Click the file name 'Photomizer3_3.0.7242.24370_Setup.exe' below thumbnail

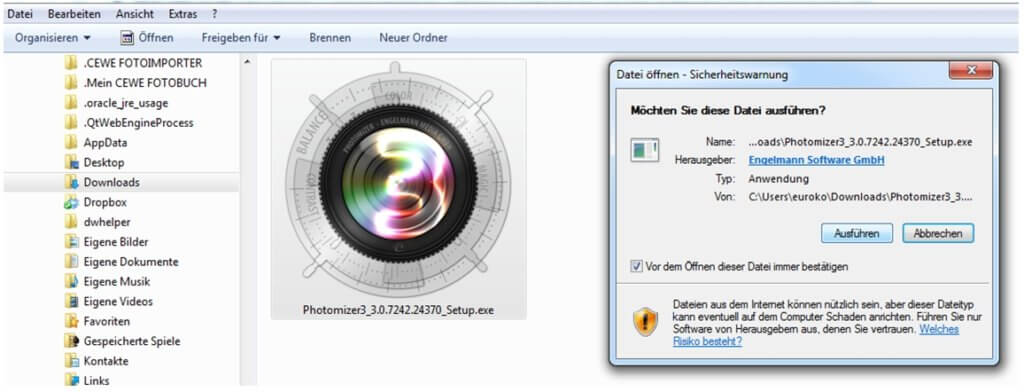click(x=398, y=310)
